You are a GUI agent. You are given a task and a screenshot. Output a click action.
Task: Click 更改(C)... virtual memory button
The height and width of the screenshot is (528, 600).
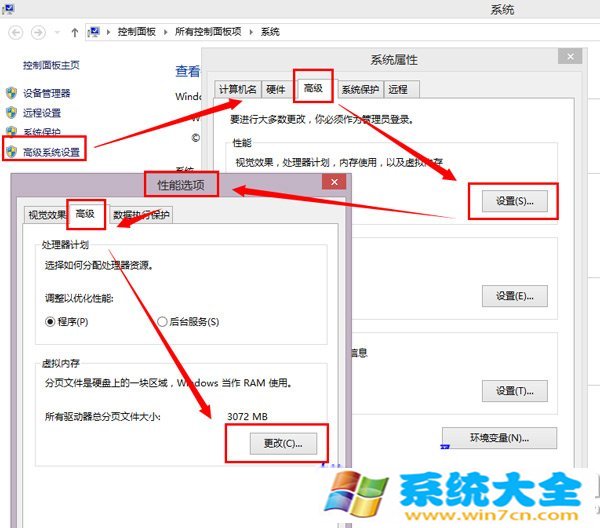(283, 443)
